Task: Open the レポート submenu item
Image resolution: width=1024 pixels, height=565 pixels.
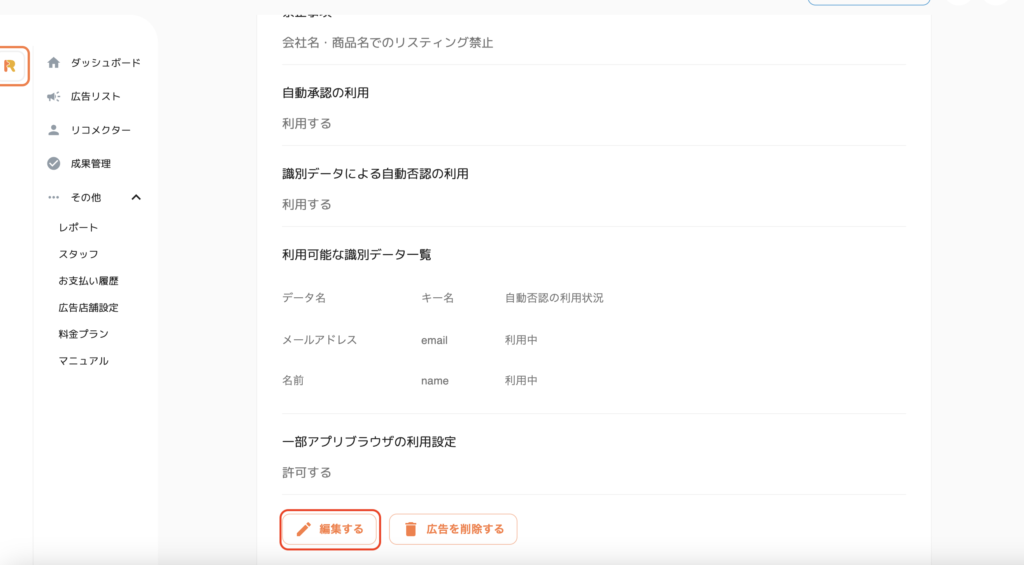Action: click(78, 227)
